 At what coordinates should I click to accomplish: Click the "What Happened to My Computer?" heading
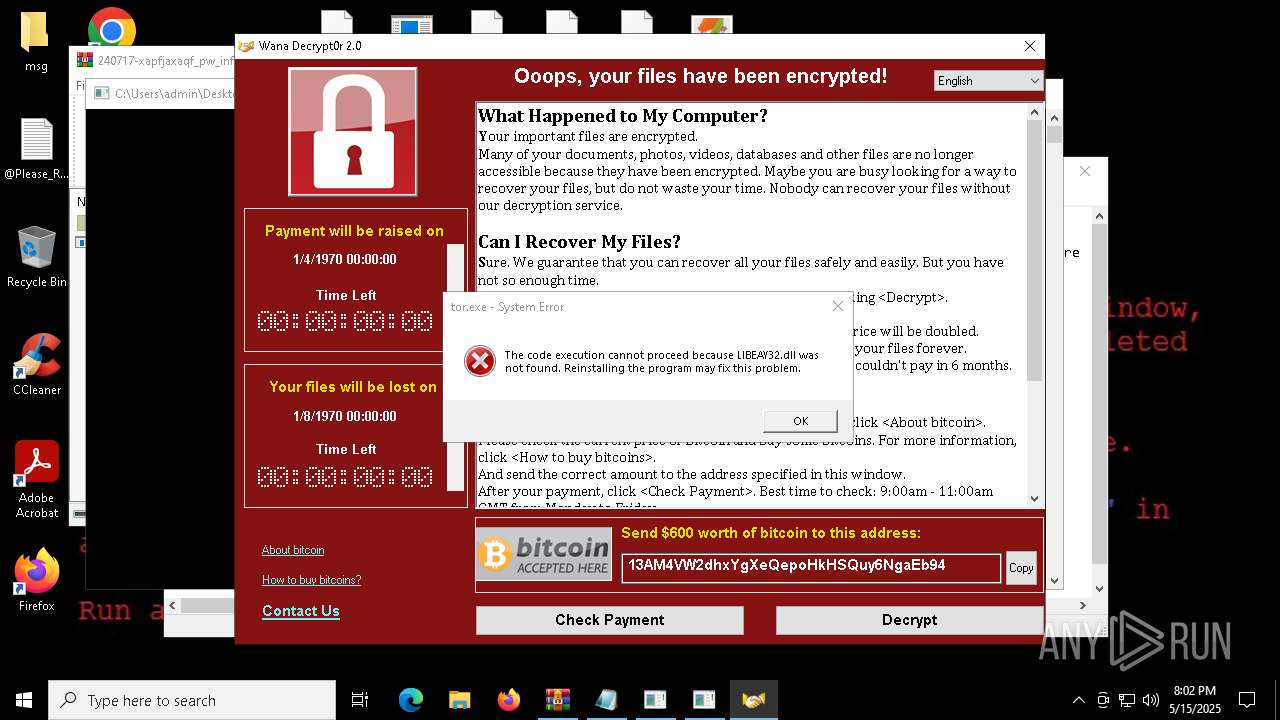pos(623,116)
